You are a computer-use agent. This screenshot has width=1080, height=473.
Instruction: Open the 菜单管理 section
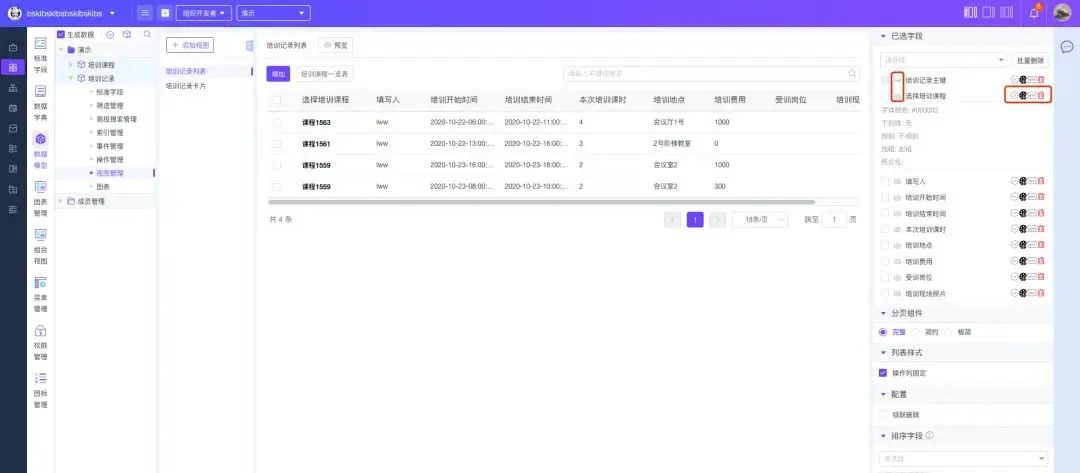click(41, 294)
